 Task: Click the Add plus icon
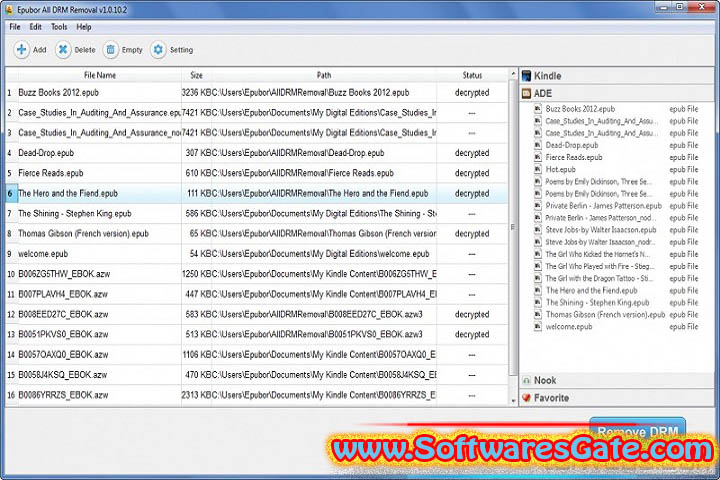coord(21,50)
